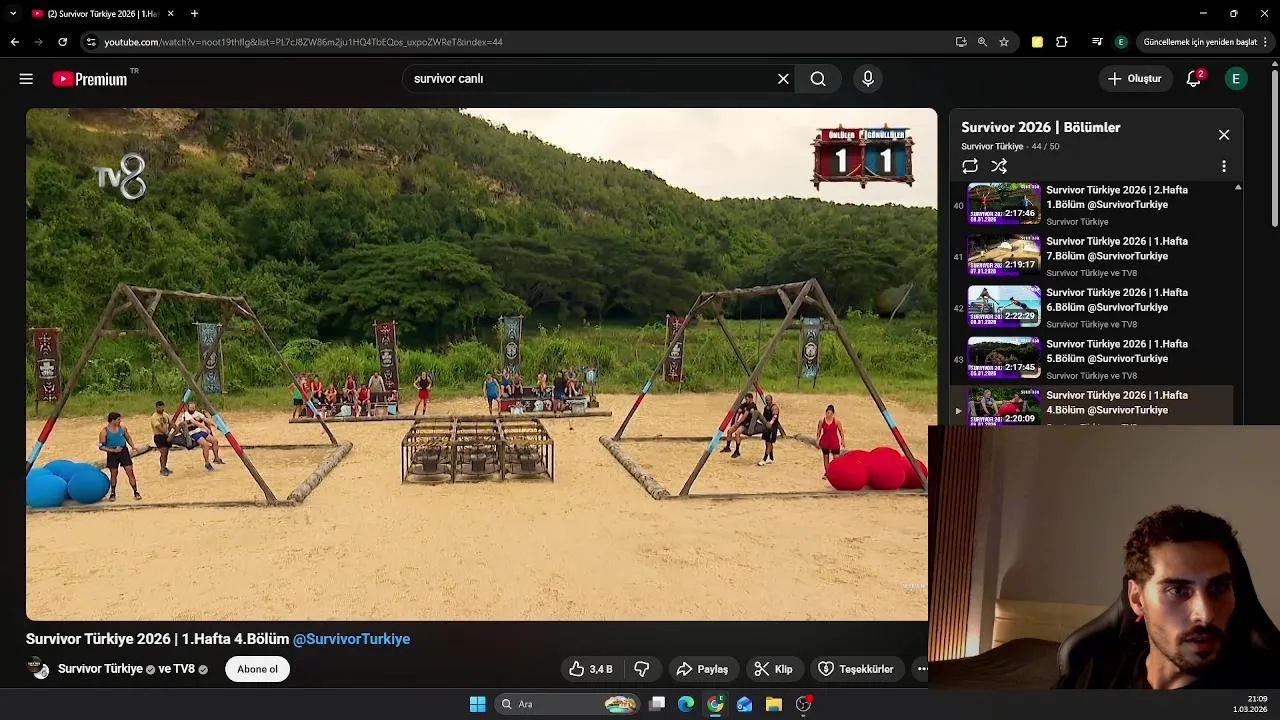Toggle playlist loop
Screen dimensions: 1280x720
pyautogui.click(x=970, y=167)
